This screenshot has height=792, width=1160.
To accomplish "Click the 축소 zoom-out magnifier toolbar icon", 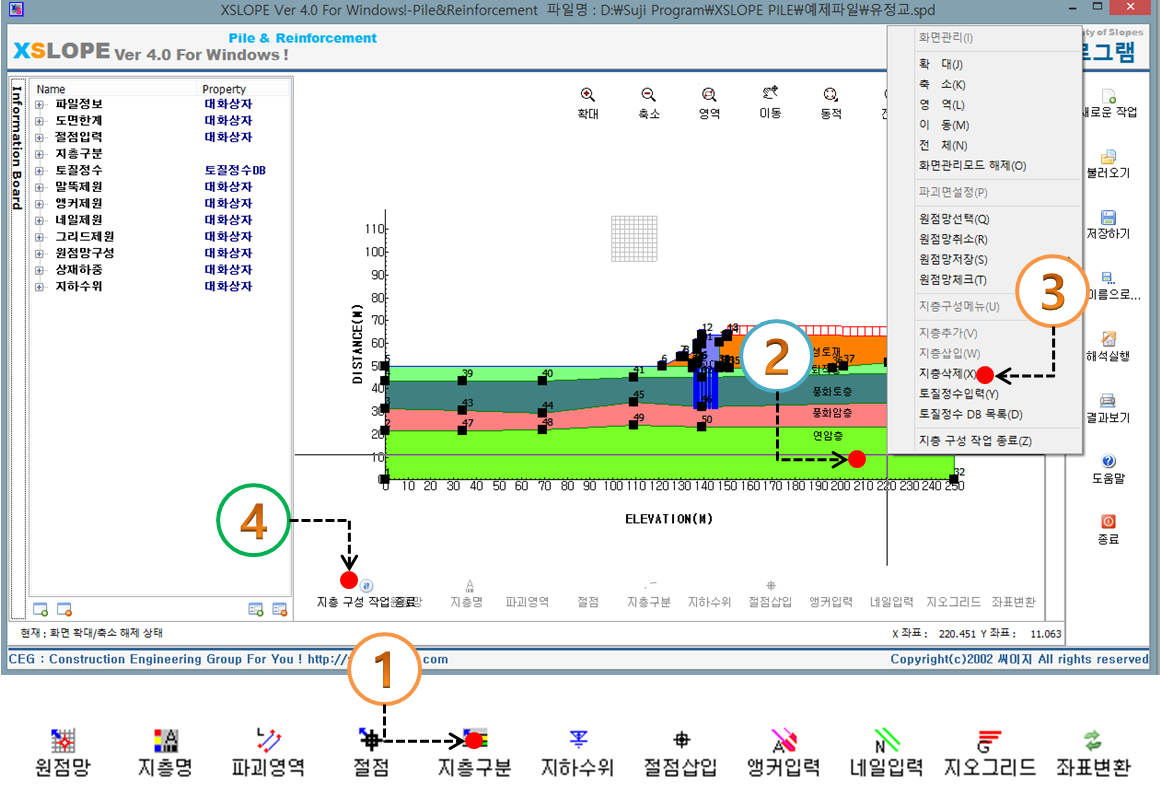I will tap(648, 95).
